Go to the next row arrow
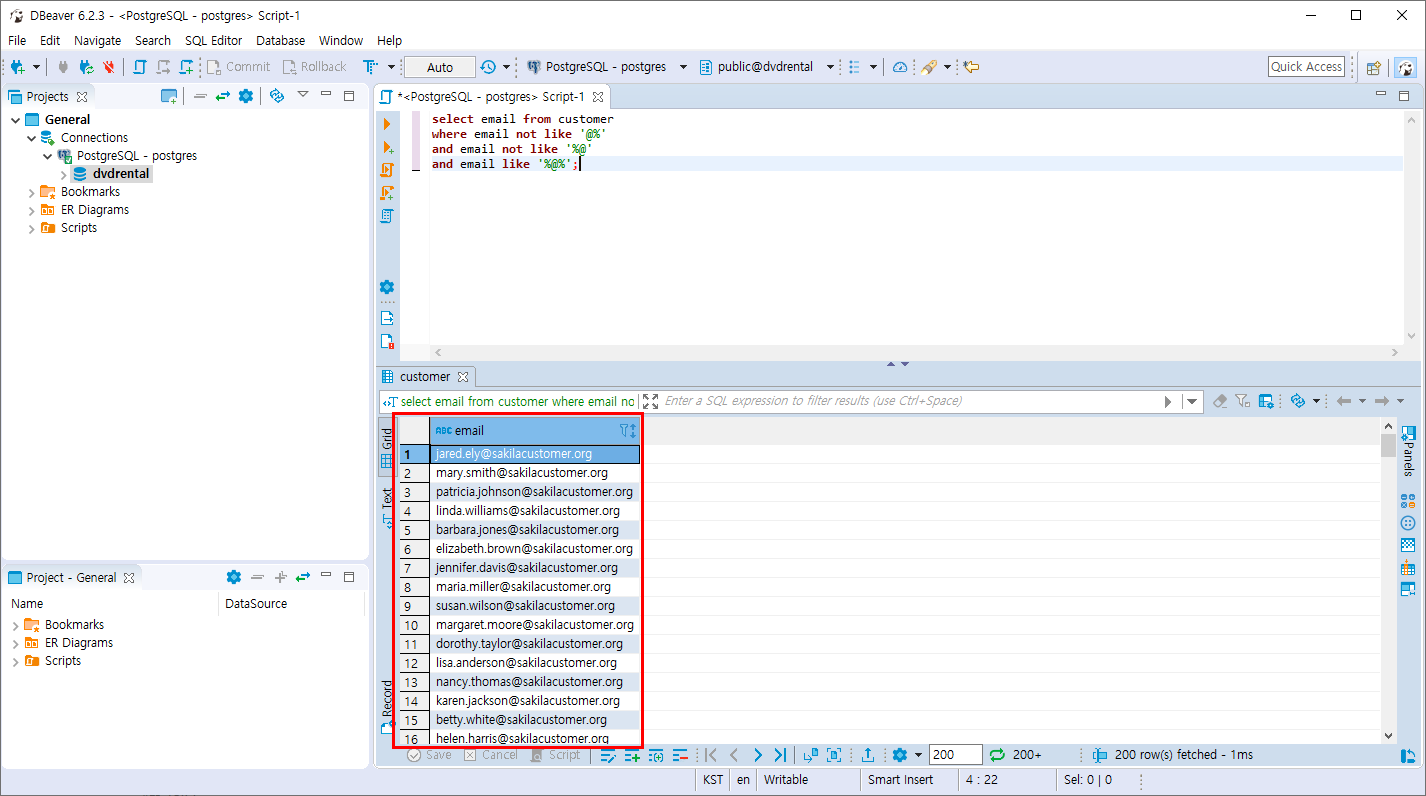The image size is (1426, 796). [x=757, y=755]
